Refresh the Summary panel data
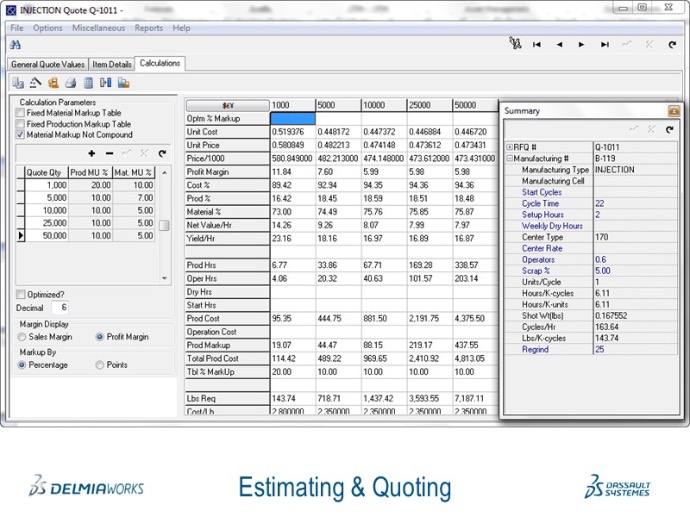The height and width of the screenshot is (517, 690). [670, 129]
